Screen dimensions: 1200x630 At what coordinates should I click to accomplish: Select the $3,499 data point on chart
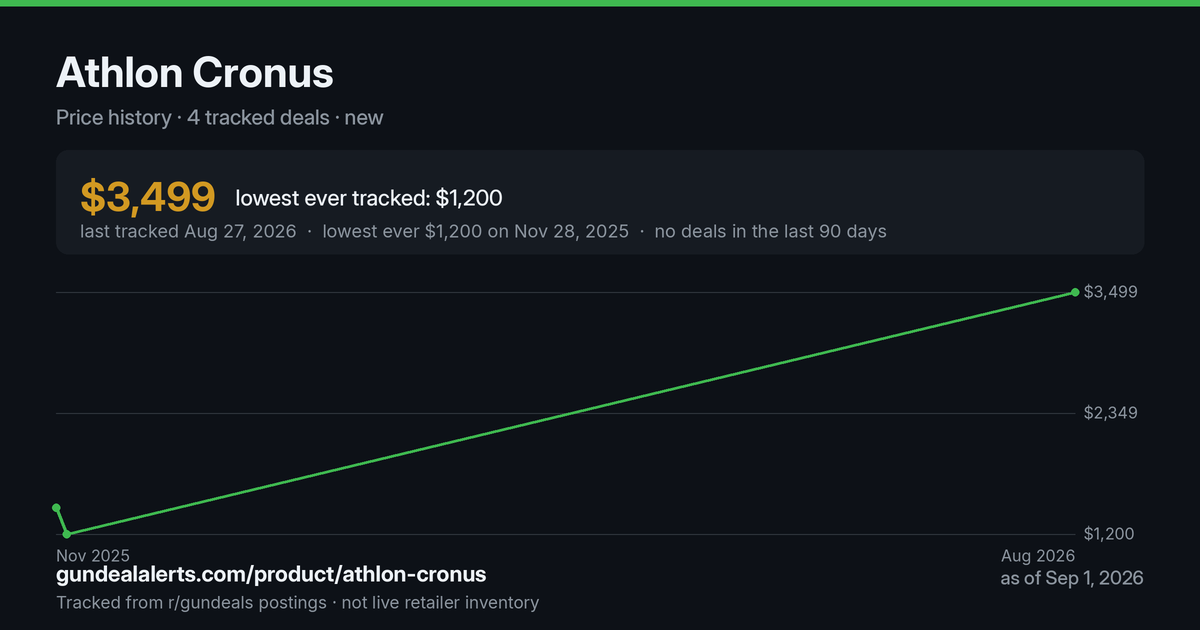click(x=1075, y=292)
